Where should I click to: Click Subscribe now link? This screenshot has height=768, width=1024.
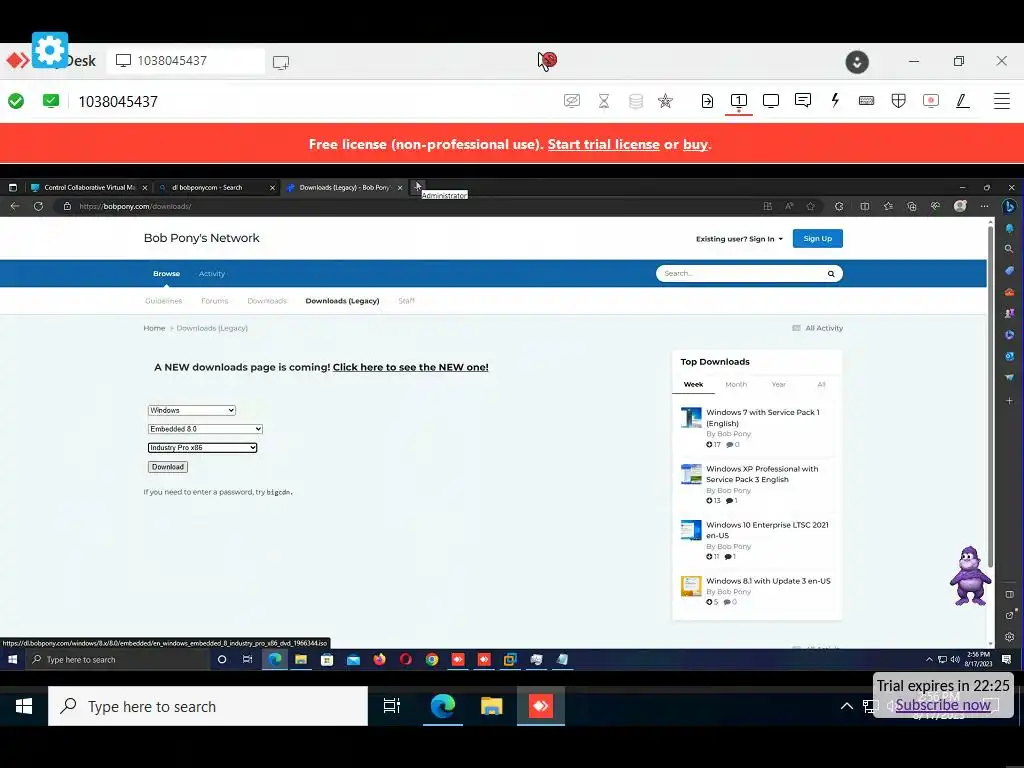942,705
